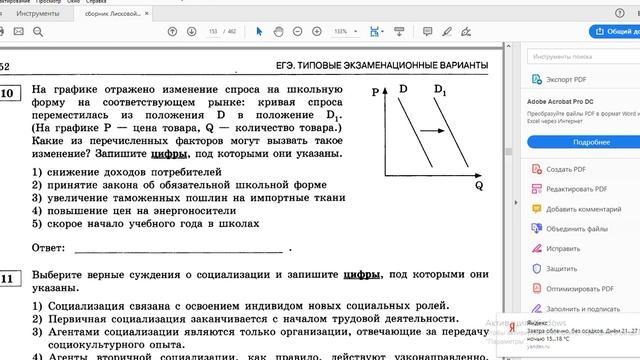
Task: Activate the selection arrow tool
Action: (x=259, y=31)
